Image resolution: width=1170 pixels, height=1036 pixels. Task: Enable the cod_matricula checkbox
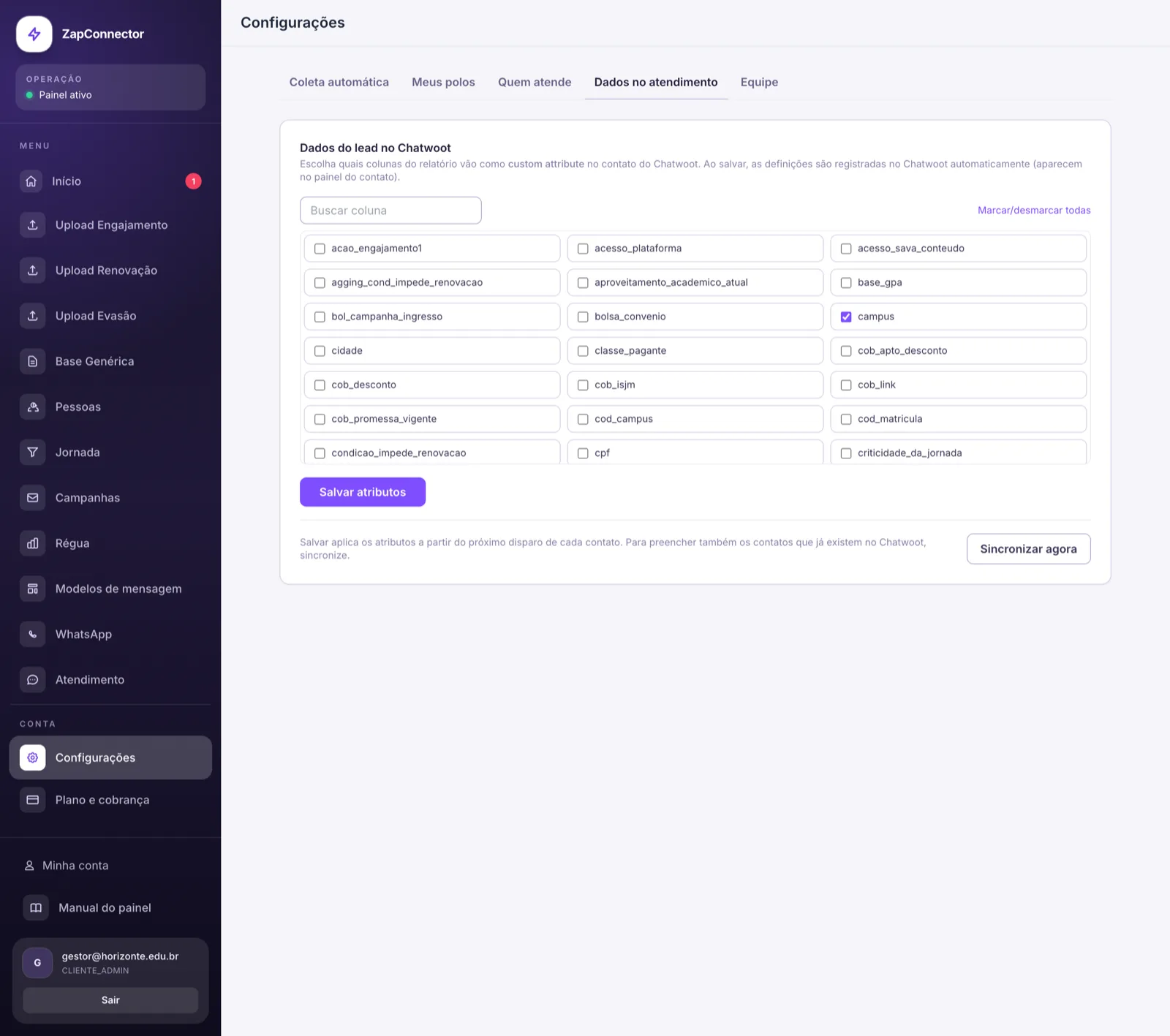coord(846,419)
